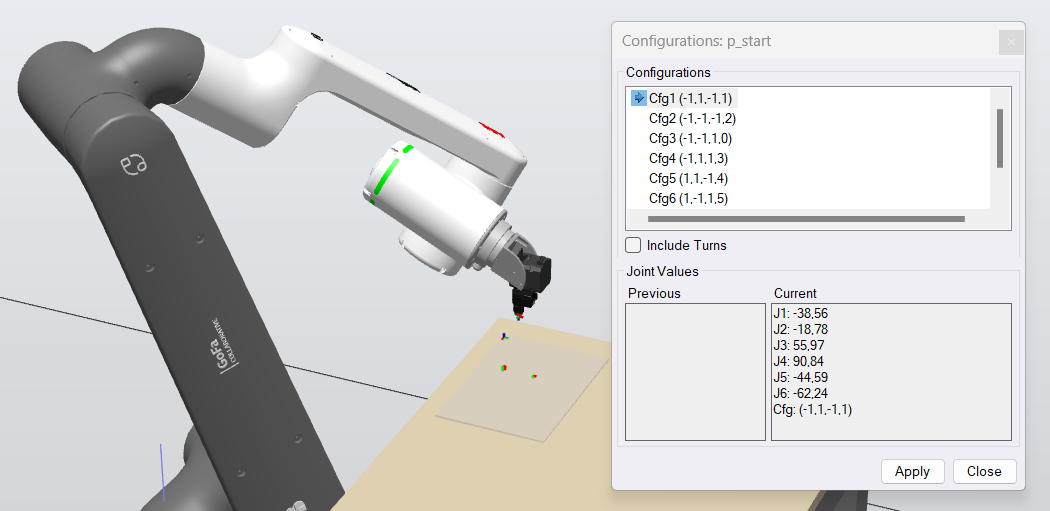This screenshot has width=1050, height=511.
Task: Click the Close button in the dialog
Action: tap(984, 471)
